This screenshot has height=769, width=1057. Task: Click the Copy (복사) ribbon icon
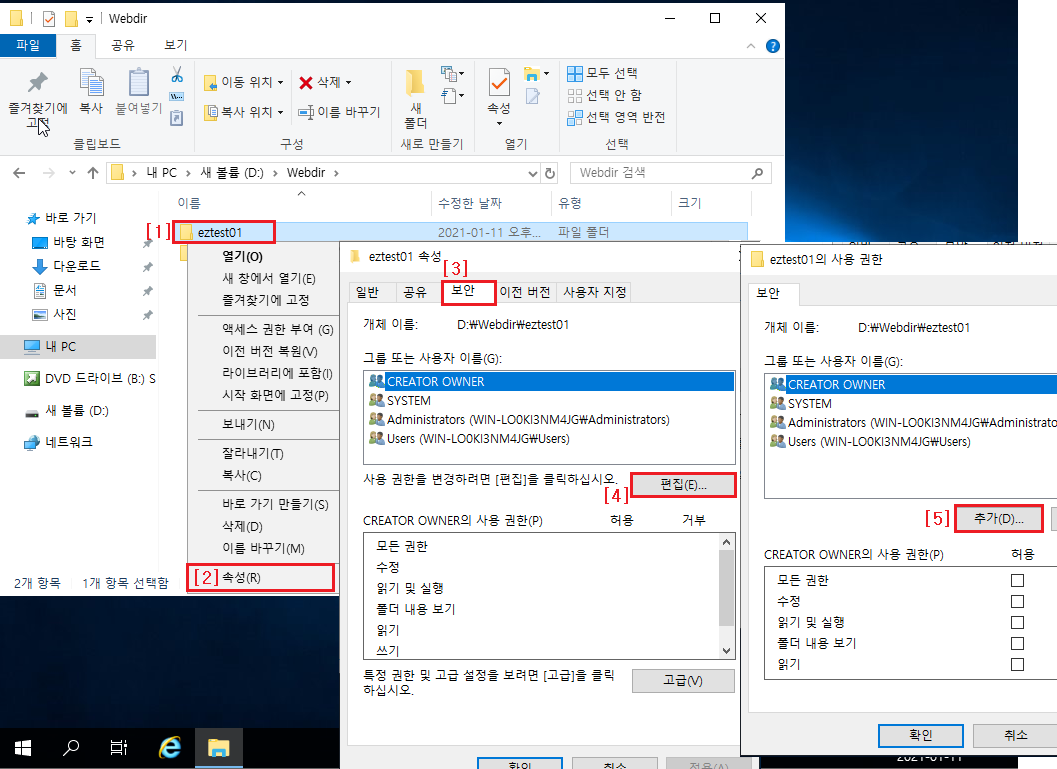pyautogui.click(x=91, y=83)
